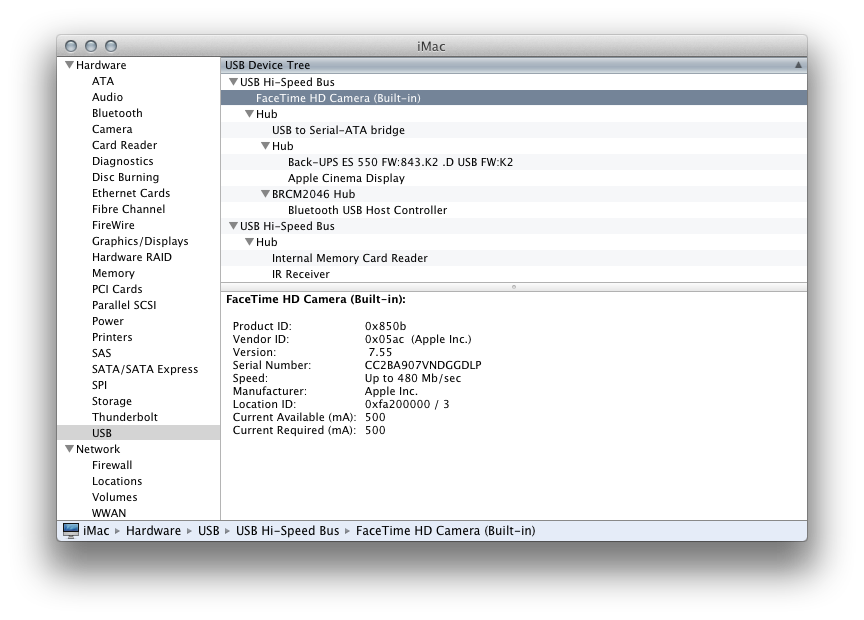Open Firewall under Network

112,465
